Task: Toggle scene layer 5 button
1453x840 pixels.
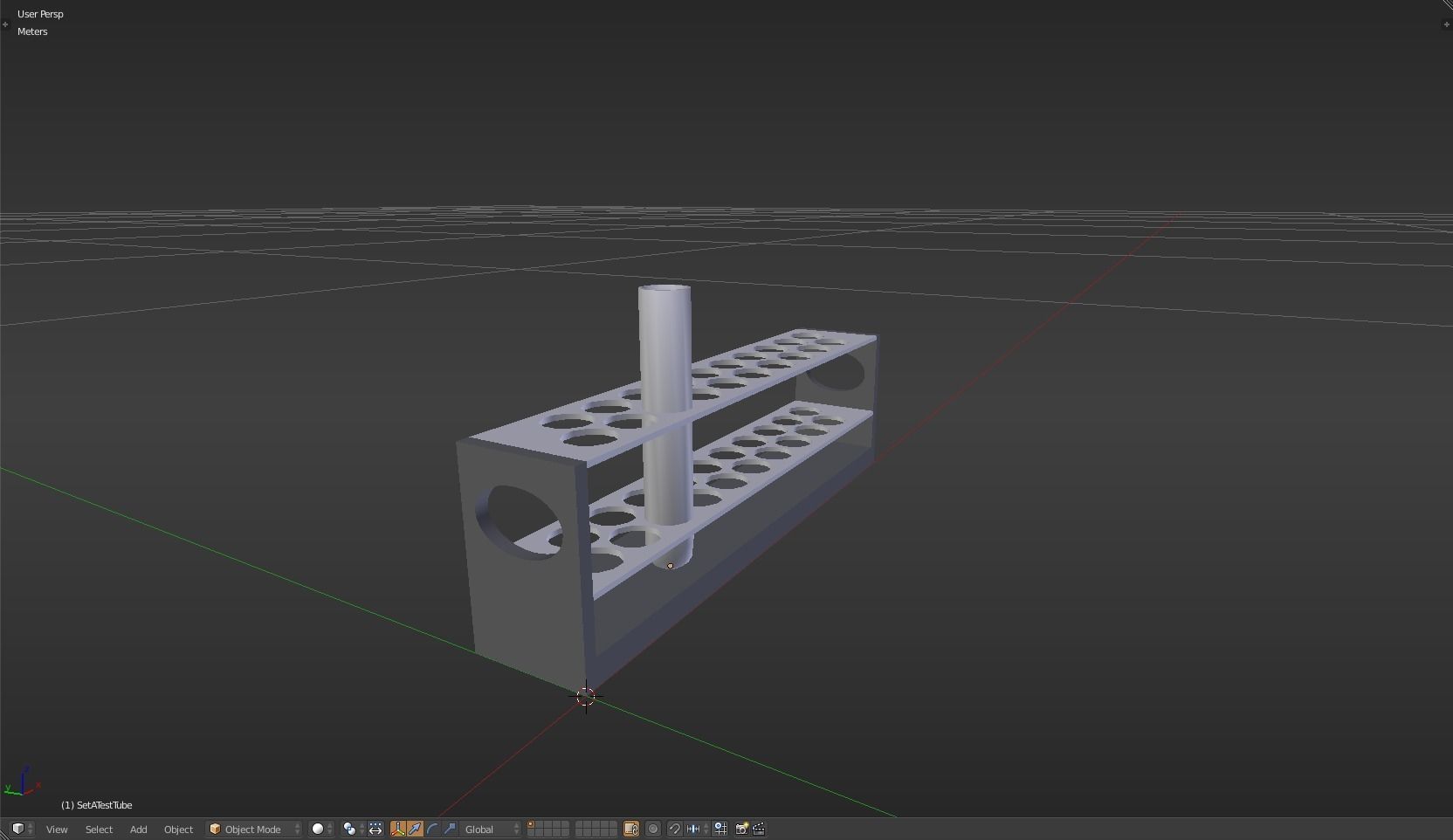Action: coord(564,824)
